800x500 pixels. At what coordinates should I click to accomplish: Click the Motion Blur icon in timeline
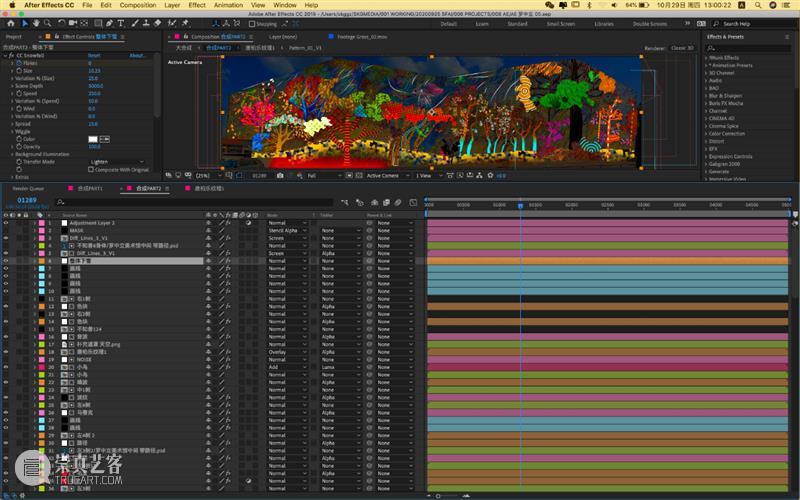pyautogui.click(x=398, y=203)
